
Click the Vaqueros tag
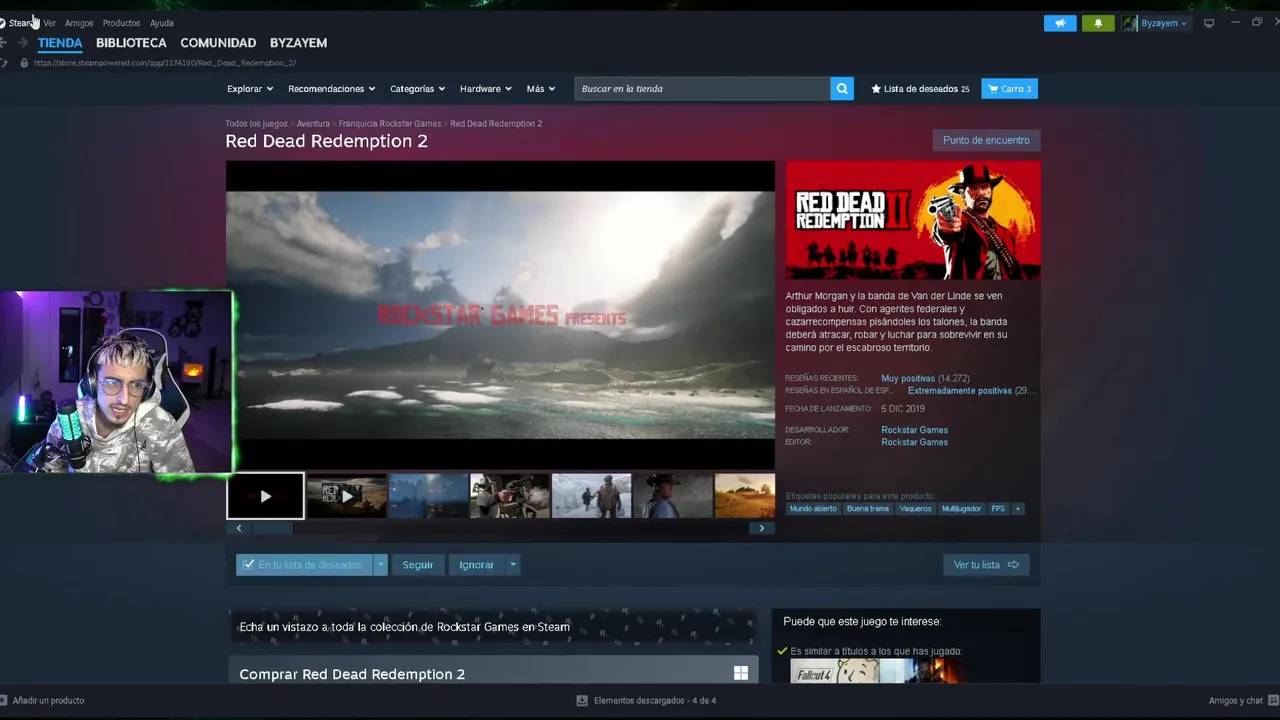[x=915, y=509]
